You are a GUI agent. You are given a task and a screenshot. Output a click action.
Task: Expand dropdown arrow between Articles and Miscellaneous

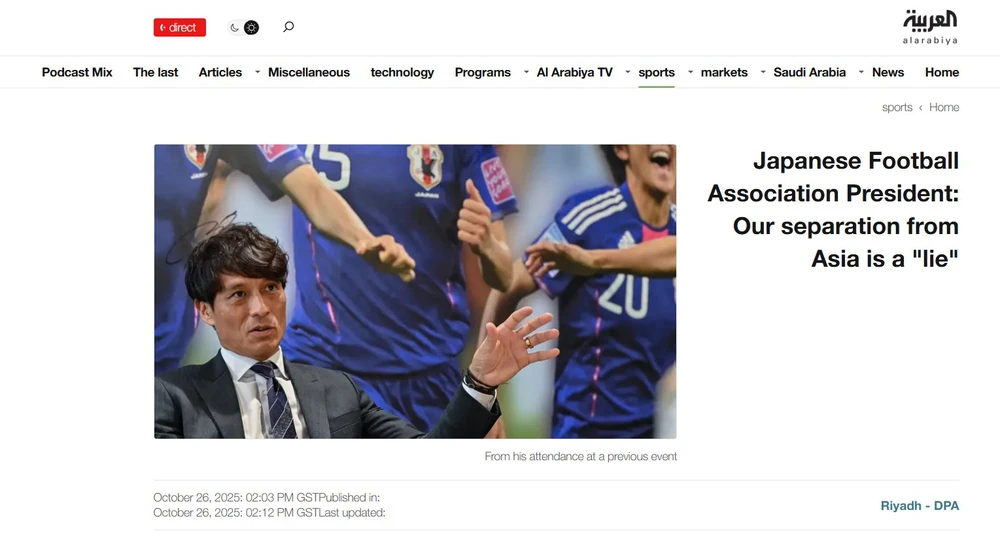click(258, 72)
